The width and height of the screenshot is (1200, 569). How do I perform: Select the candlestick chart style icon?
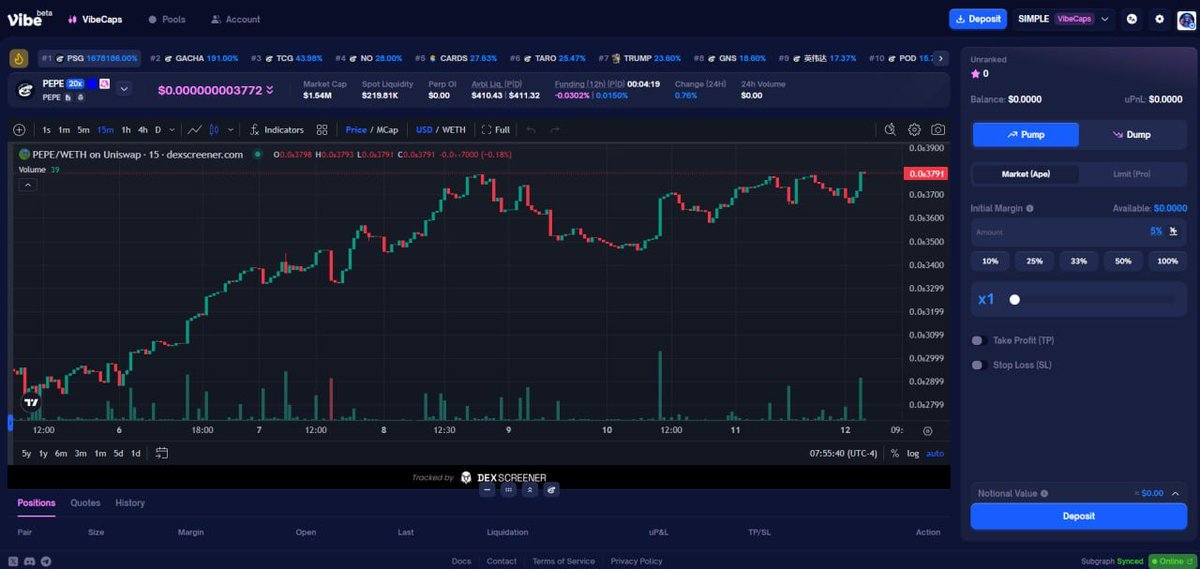(x=215, y=130)
